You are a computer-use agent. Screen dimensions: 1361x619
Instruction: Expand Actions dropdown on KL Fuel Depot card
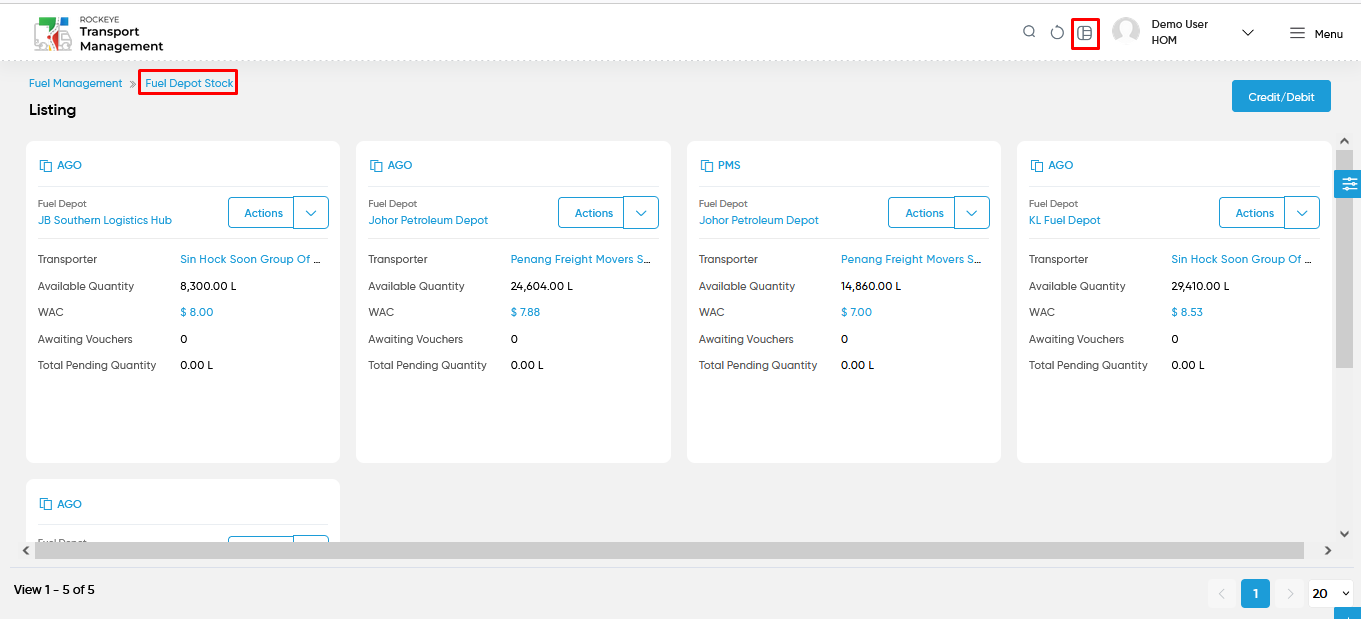coord(1302,213)
